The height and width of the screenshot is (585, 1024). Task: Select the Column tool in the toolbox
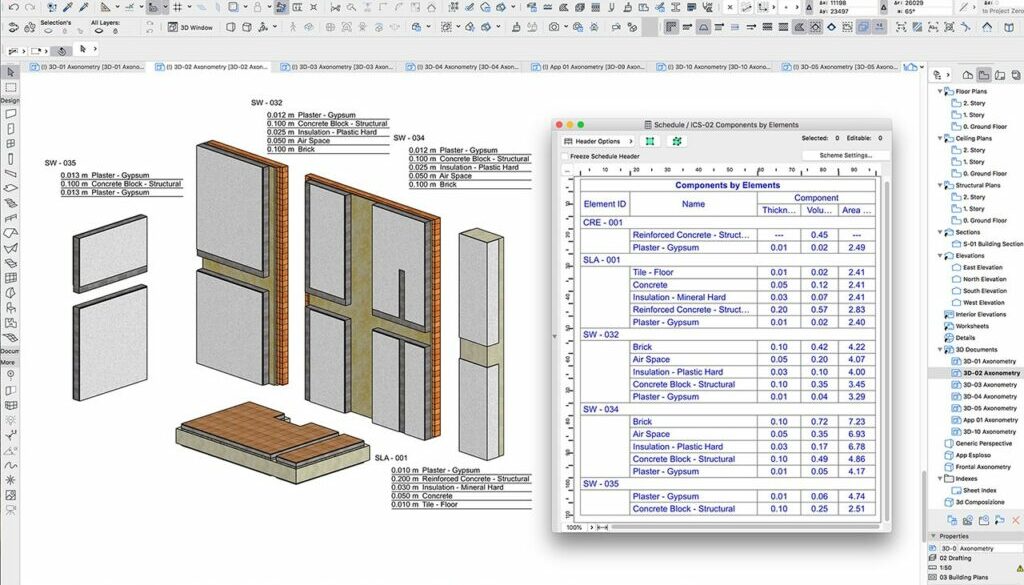pyautogui.click(x=10, y=159)
